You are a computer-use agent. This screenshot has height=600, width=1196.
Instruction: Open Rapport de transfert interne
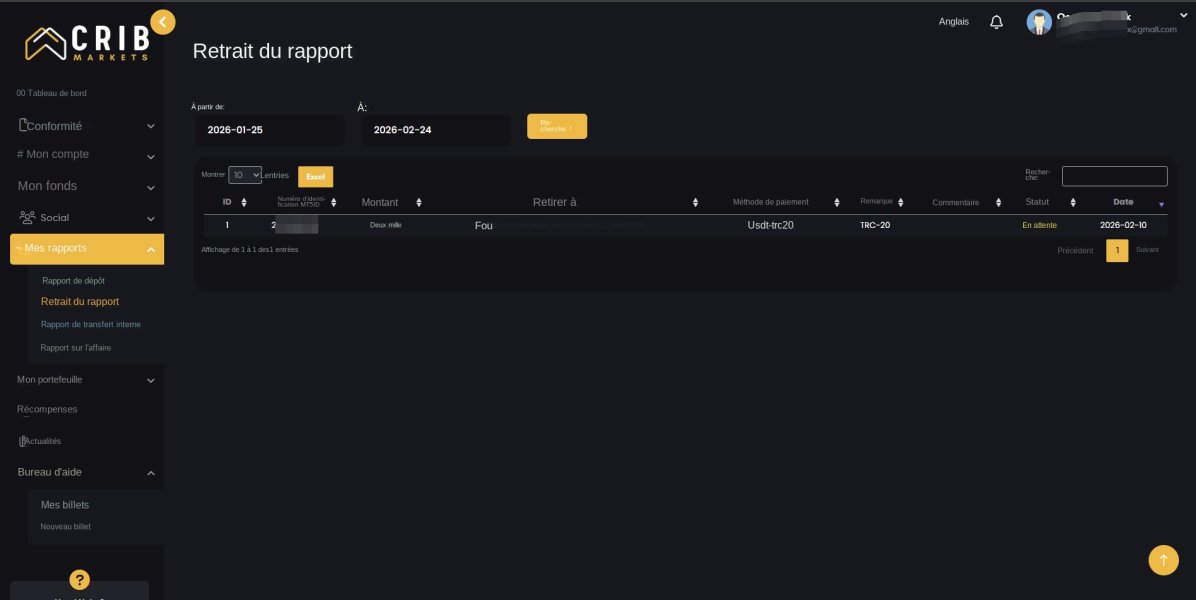(91, 324)
